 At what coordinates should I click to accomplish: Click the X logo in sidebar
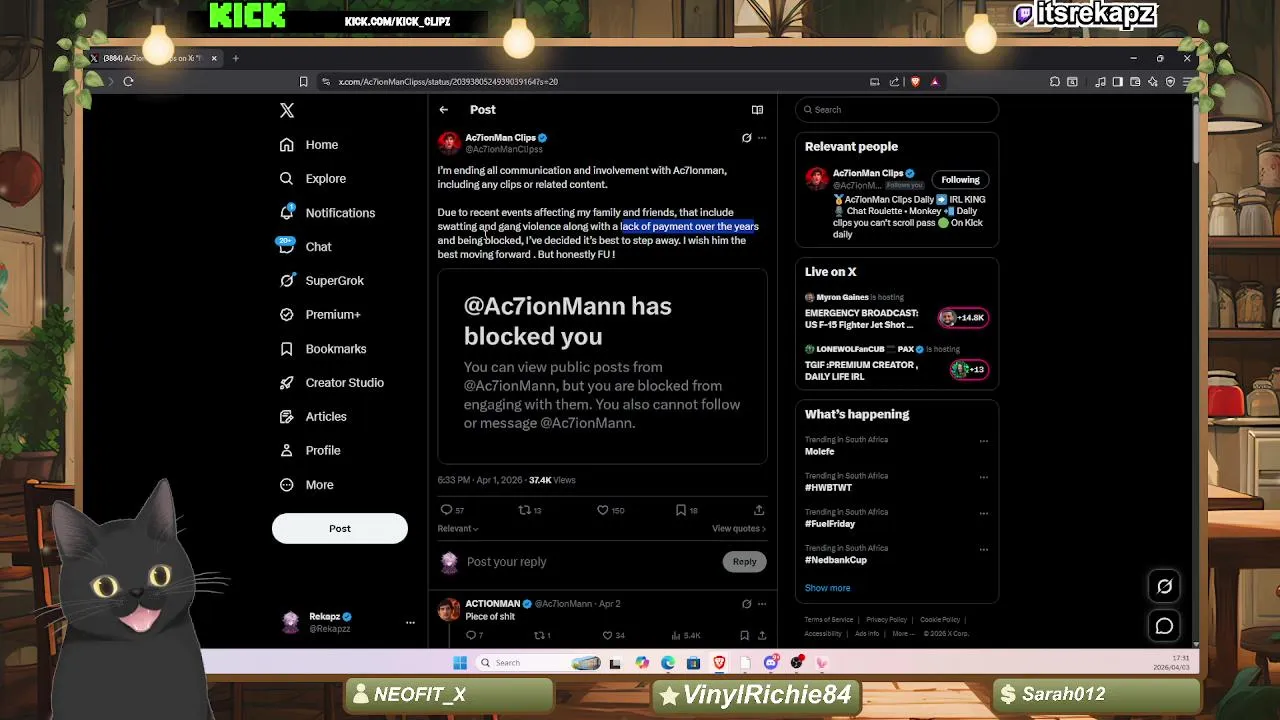point(287,110)
